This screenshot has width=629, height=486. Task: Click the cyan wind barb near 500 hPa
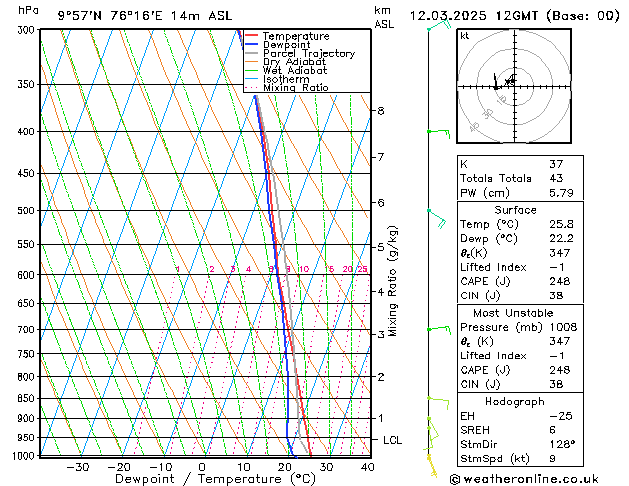pyautogui.click(x=436, y=215)
